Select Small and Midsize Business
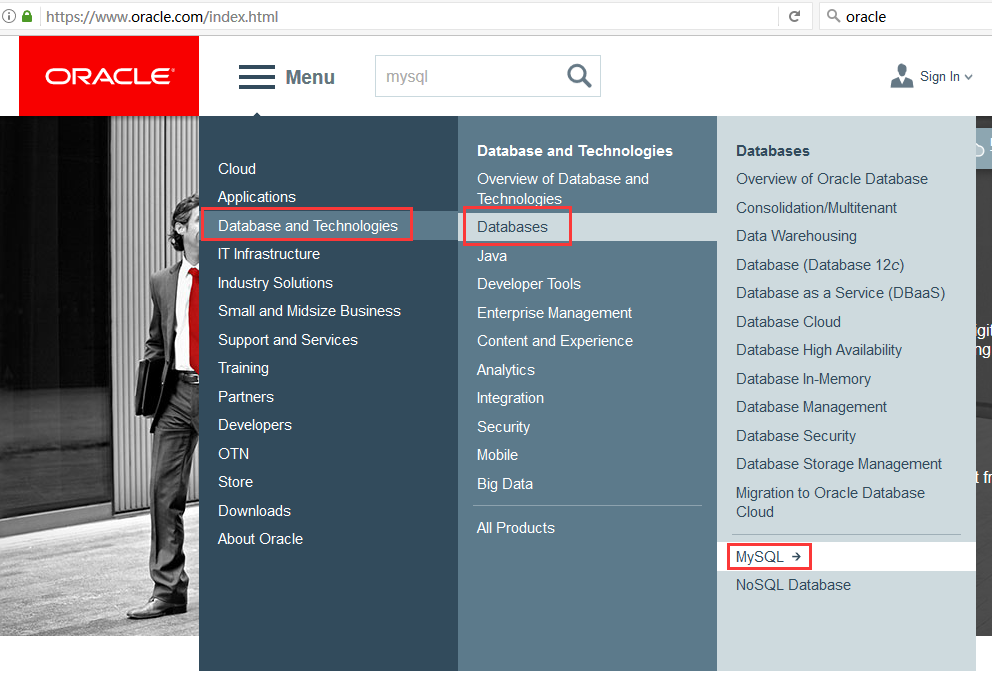The width and height of the screenshot is (992, 677). [x=309, y=311]
